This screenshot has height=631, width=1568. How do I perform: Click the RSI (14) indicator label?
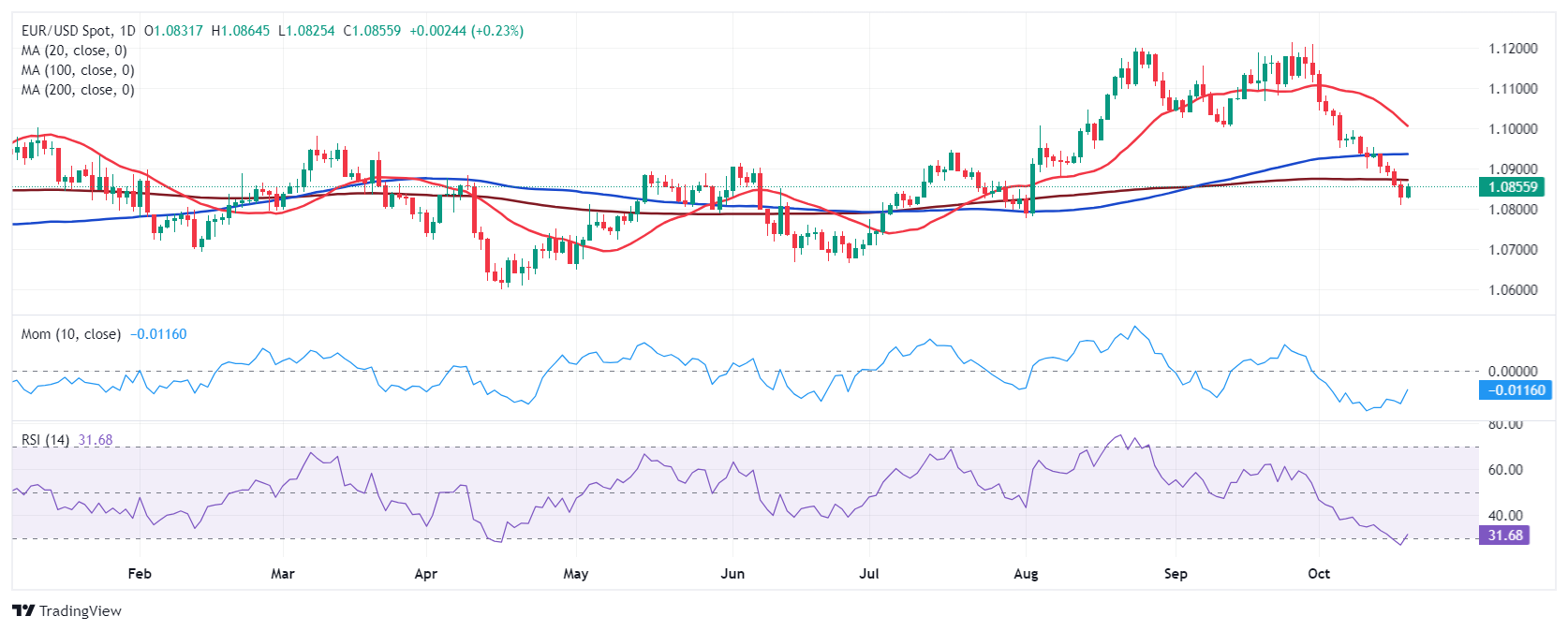(x=45, y=440)
